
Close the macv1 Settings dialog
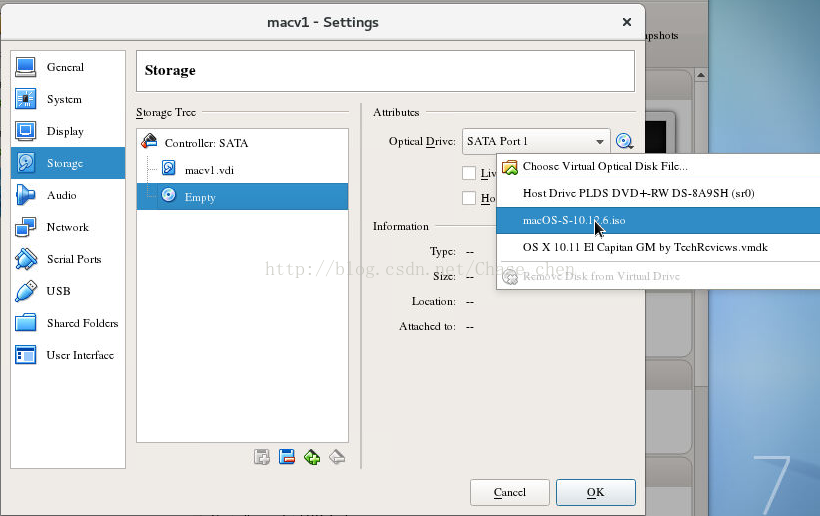(627, 22)
